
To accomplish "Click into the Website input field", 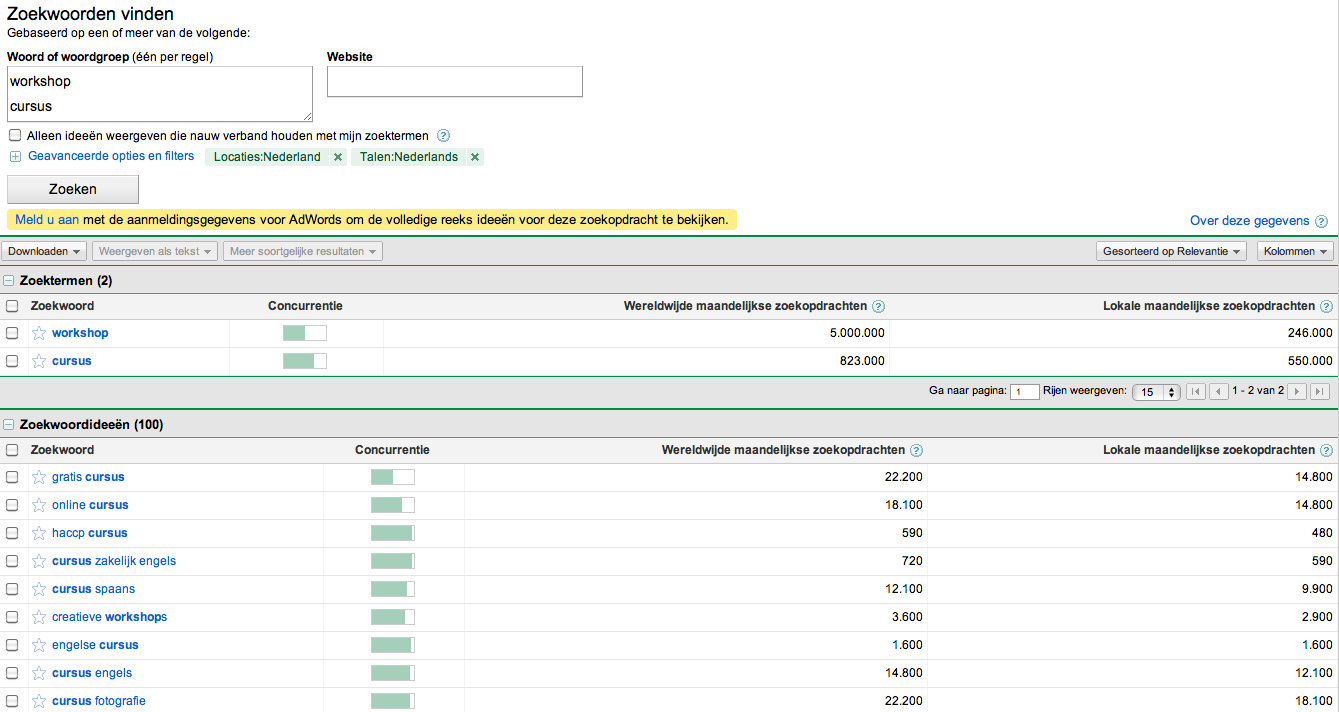I will click(454, 82).
